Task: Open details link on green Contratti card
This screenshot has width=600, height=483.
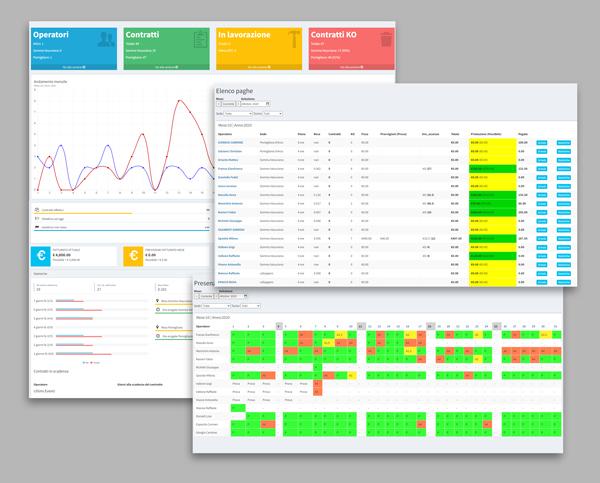Action: point(161,67)
